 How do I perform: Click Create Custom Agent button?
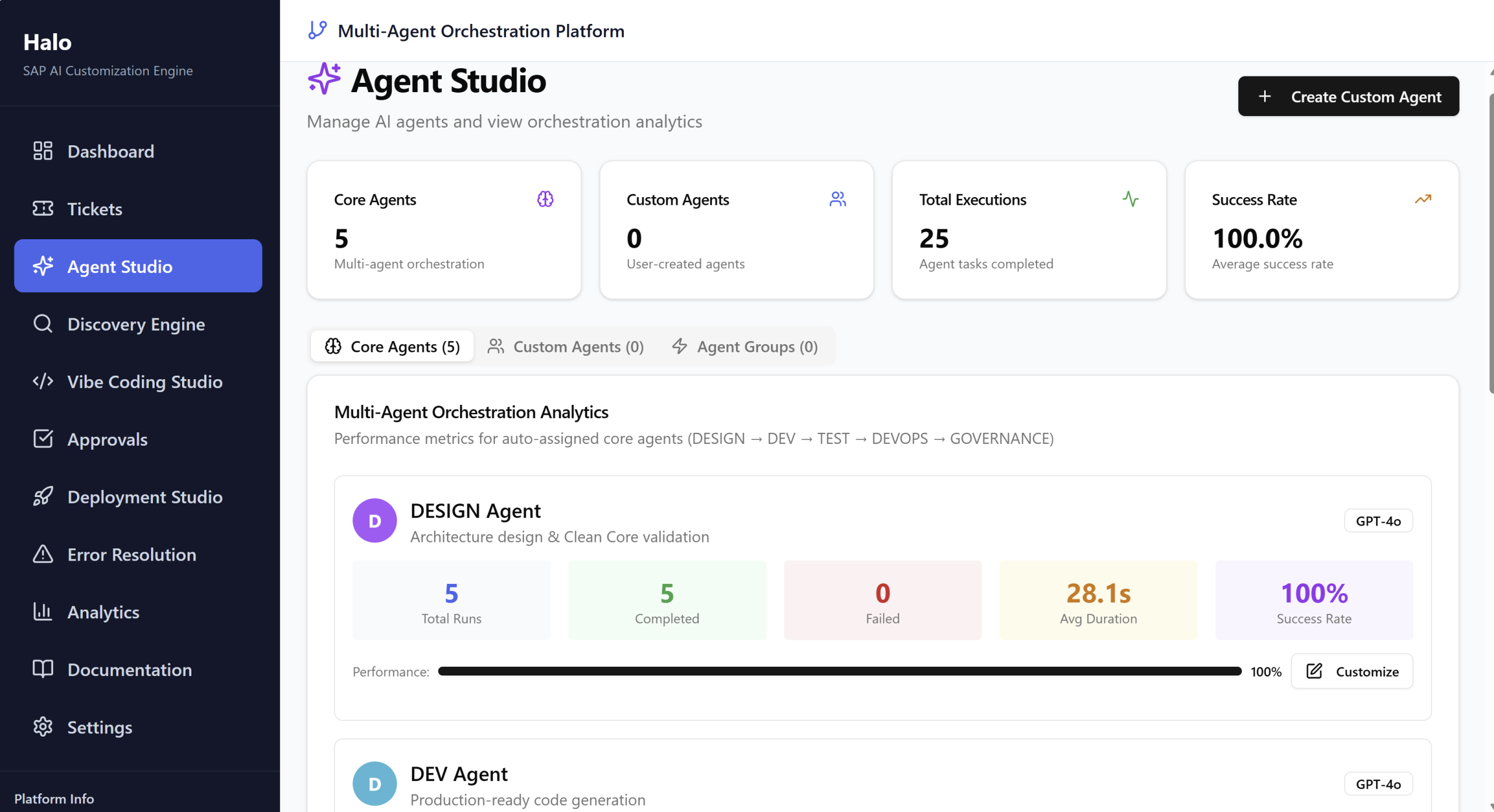click(x=1348, y=96)
